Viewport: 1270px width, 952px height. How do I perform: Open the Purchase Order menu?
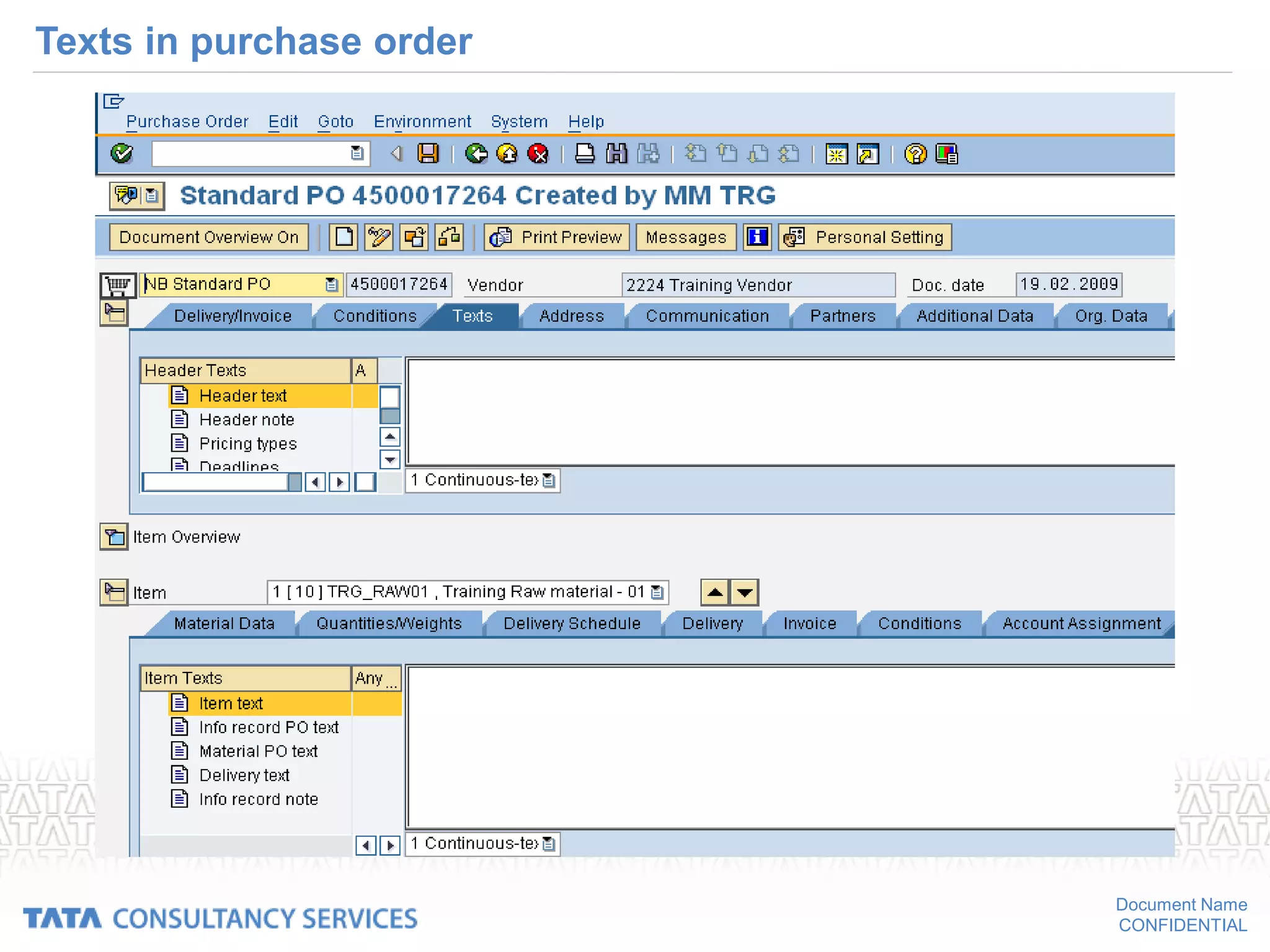pos(187,121)
